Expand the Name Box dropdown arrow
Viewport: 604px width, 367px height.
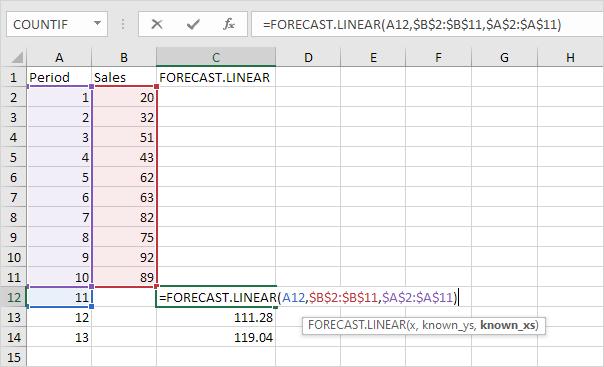(x=97, y=24)
